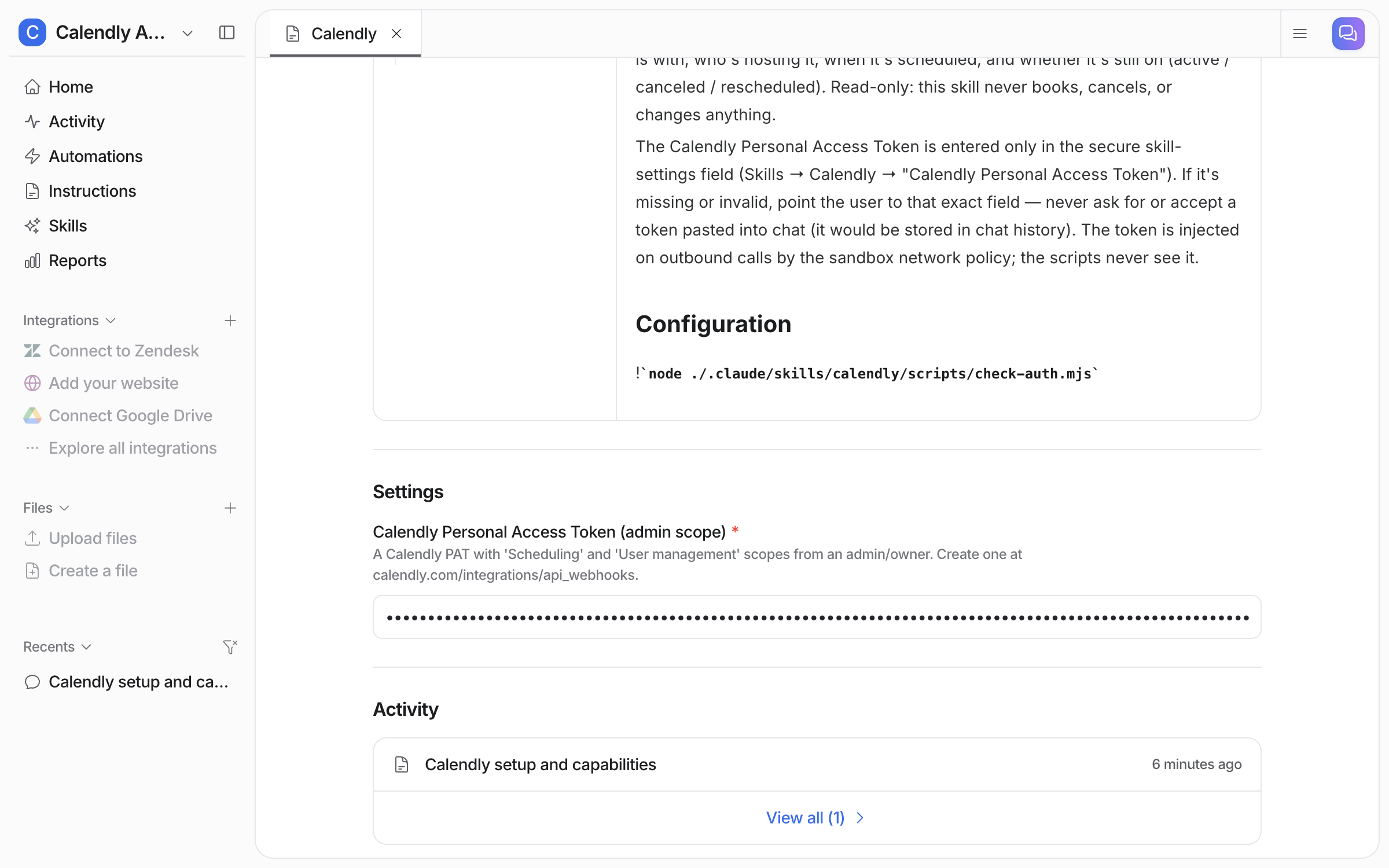Image resolution: width=1389 pixels, height=868 pixels.
Task: Open the hamburger menu in the top bar
Action: point(1300,34)
